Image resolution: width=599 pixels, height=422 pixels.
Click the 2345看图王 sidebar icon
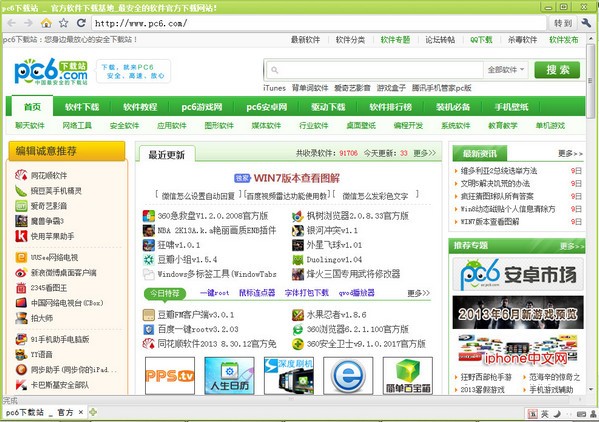(21, 288)
